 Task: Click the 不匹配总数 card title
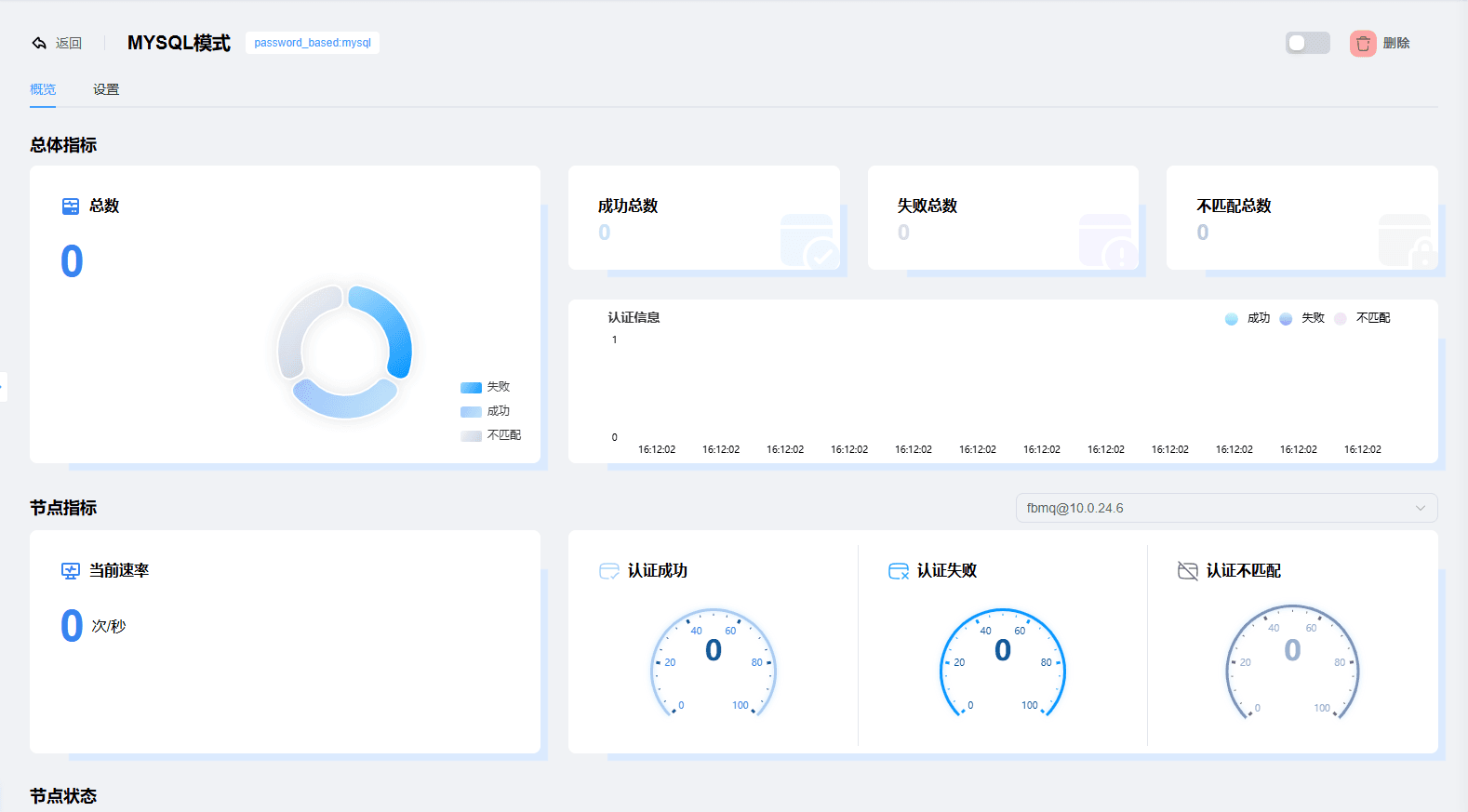pos(1234,206)
